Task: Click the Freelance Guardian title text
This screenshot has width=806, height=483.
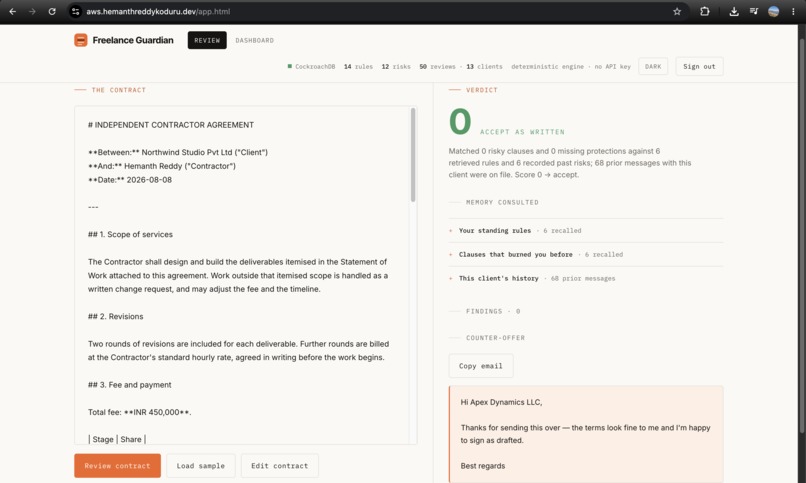Action: (133, 40)
